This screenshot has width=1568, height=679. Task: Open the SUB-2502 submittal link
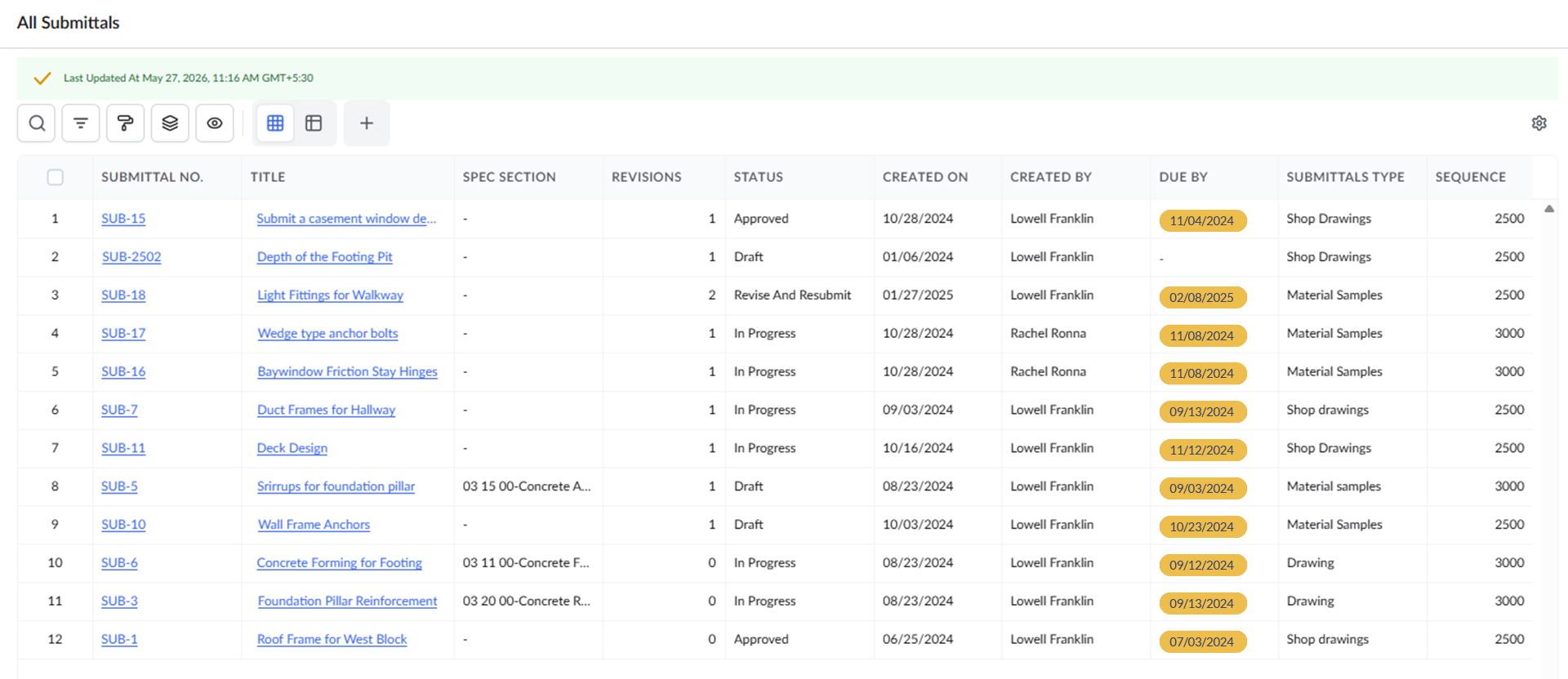[131, 257]
